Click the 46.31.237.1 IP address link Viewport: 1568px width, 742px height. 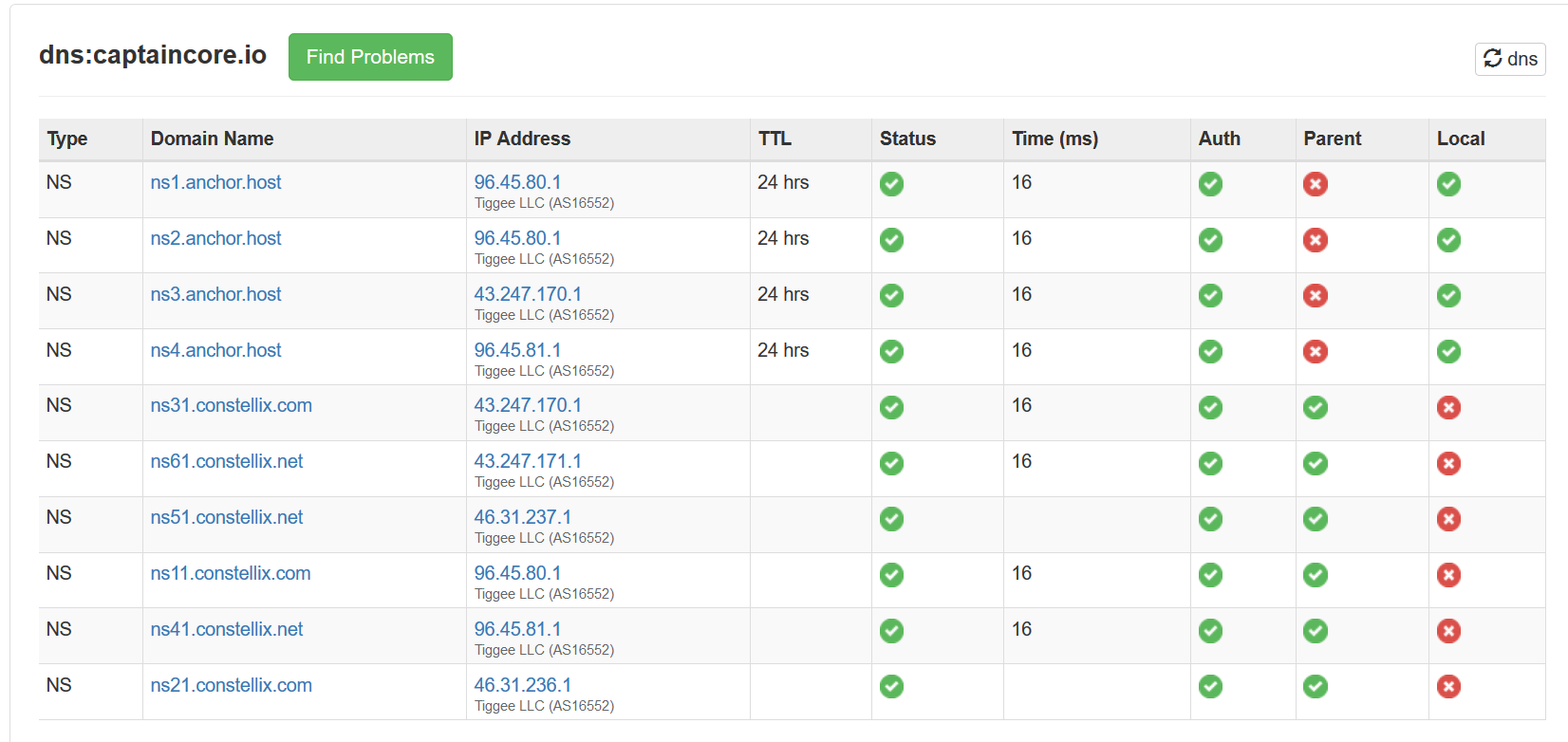(x=523, y=517)
